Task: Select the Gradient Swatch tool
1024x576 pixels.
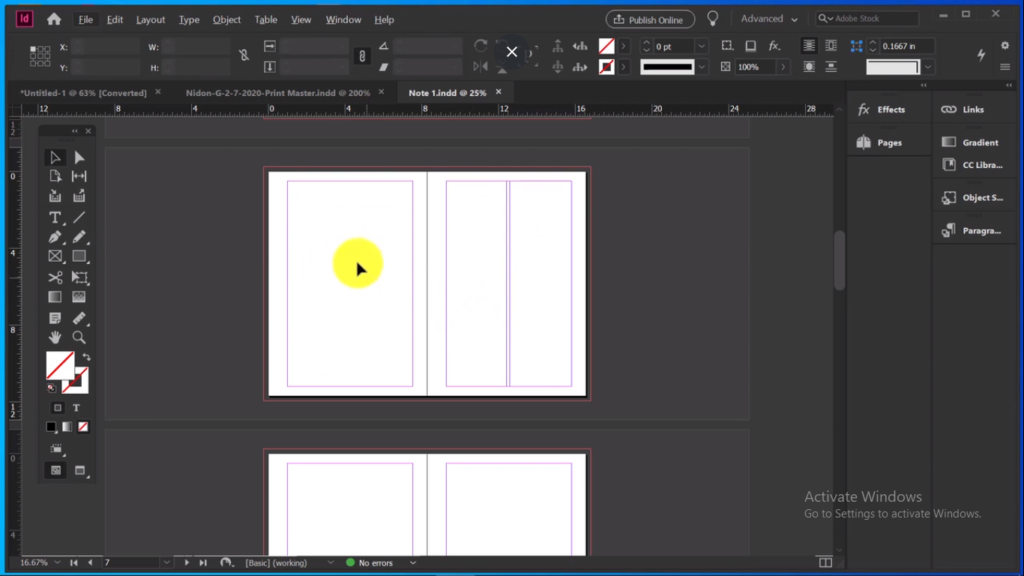Action: click(x=55, y=297)
